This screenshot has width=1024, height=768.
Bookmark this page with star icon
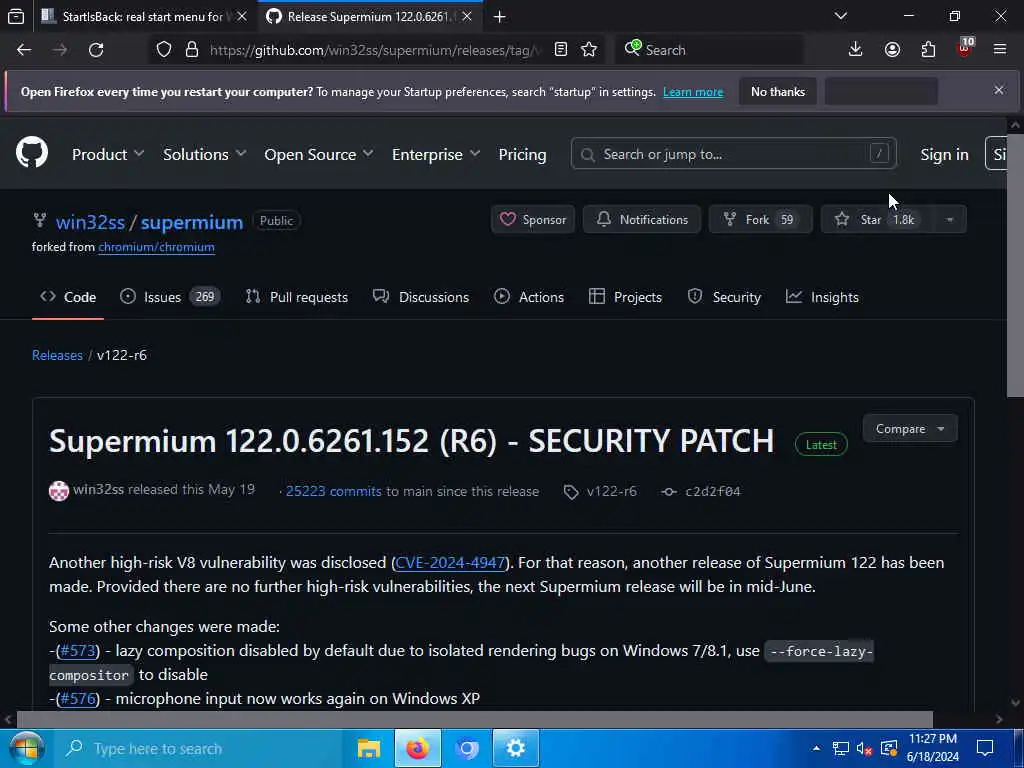pos(589,50)
